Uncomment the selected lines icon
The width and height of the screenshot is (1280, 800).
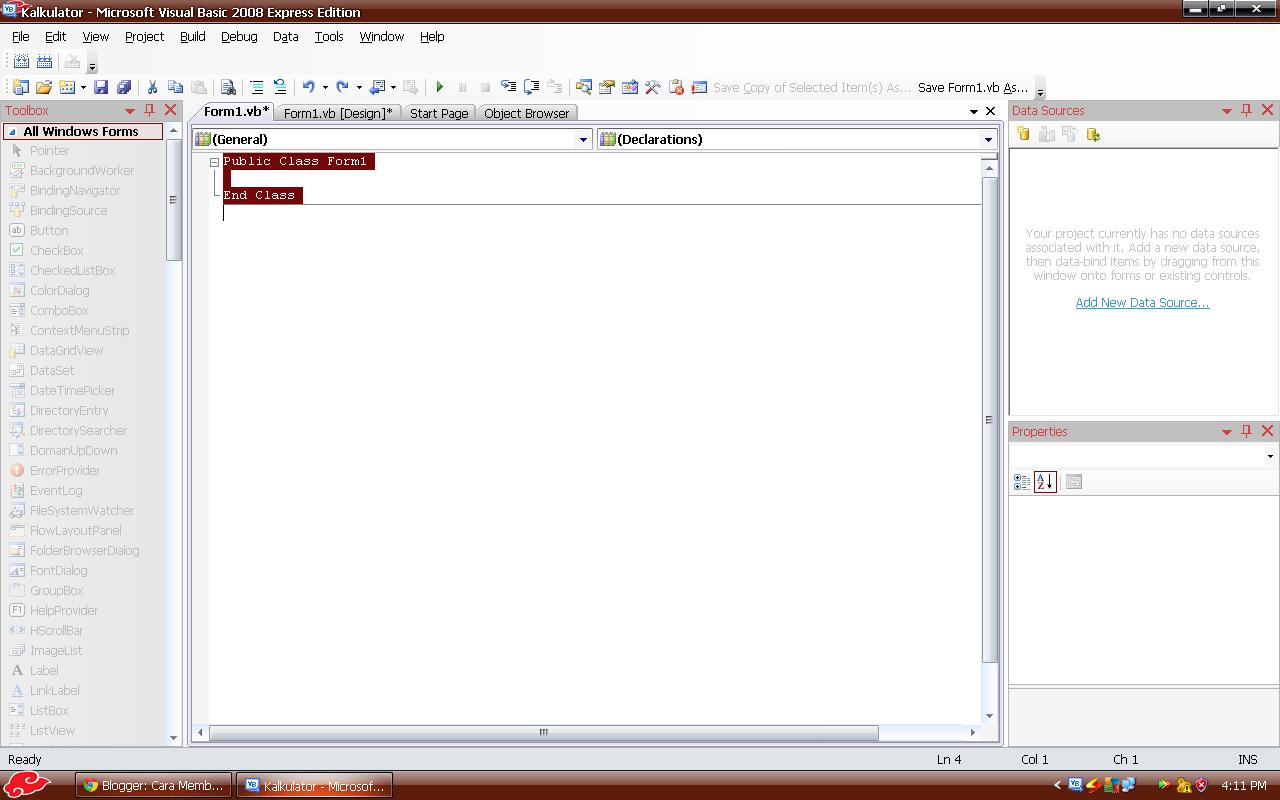[x=279, y=87]
